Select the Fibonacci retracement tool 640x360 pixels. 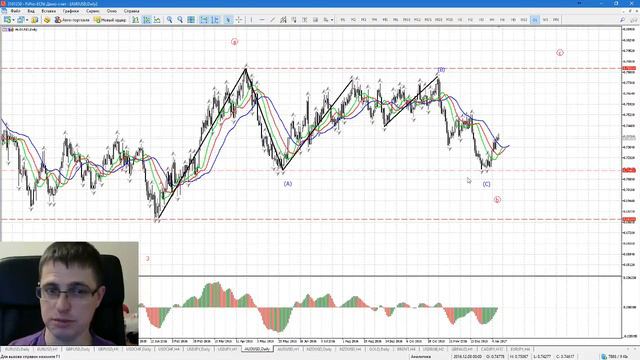point(294,20)
